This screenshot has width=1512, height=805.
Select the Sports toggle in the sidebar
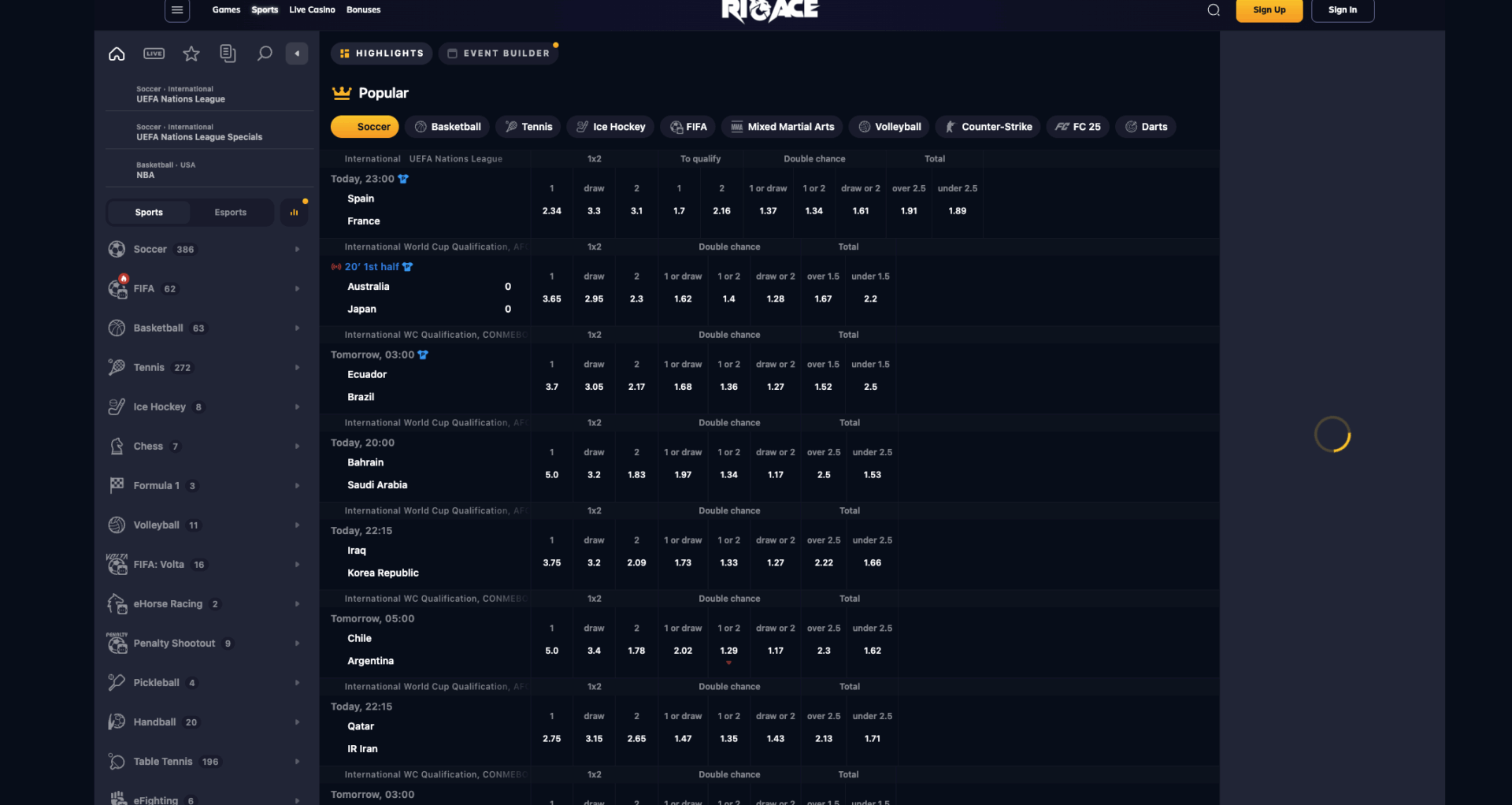coord(149,213)
